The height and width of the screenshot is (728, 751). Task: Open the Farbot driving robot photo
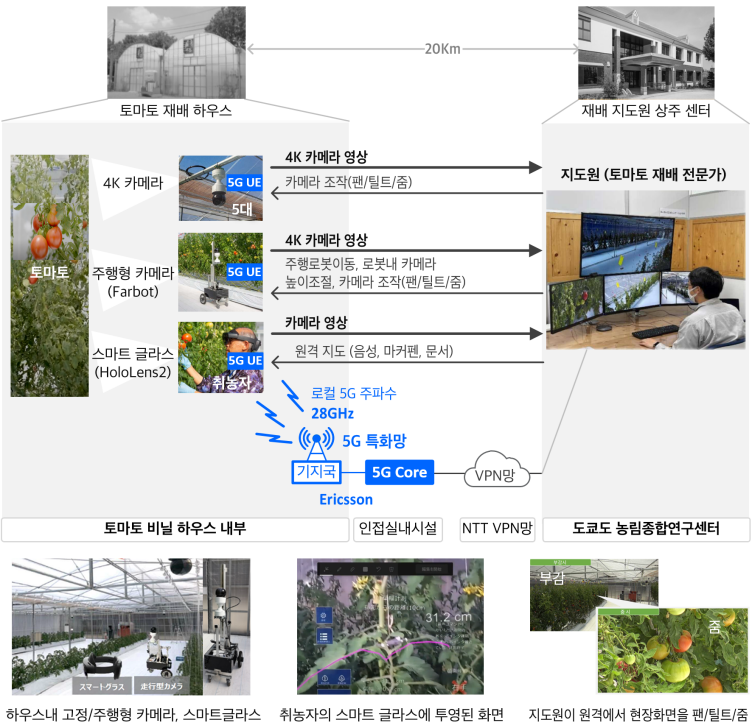point(221,272)
